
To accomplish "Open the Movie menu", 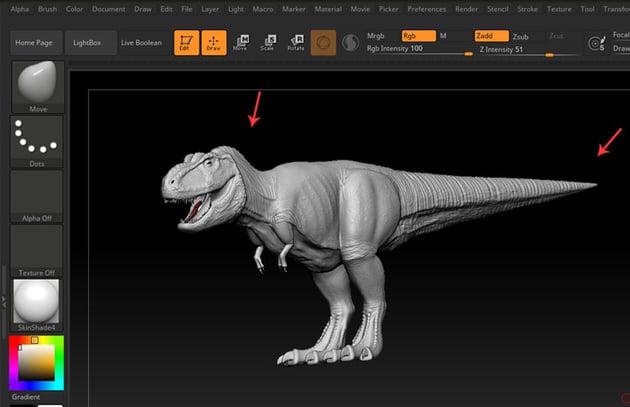I will point(360,9).
